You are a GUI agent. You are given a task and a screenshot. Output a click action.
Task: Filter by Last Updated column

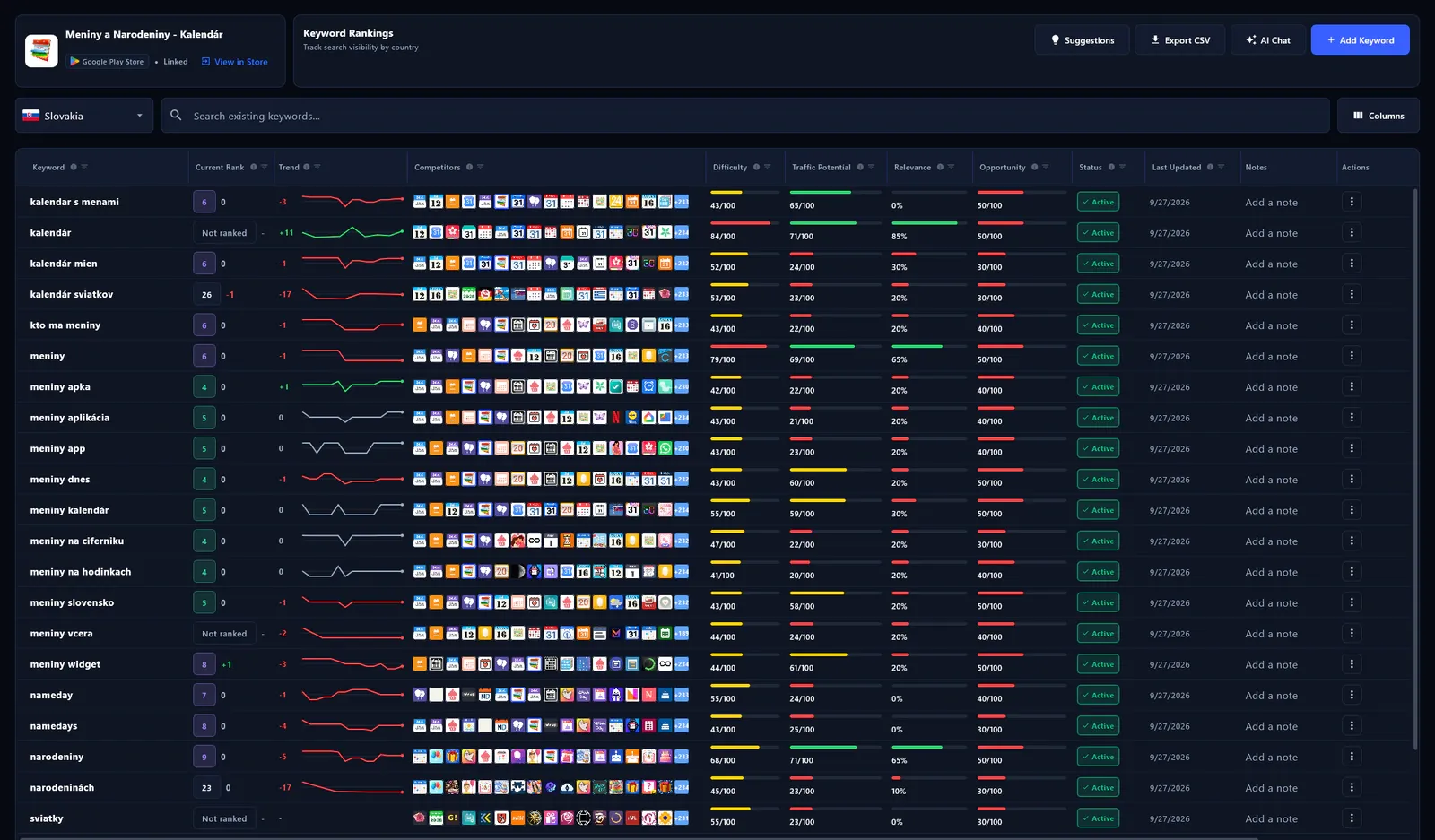point(1221,168)
